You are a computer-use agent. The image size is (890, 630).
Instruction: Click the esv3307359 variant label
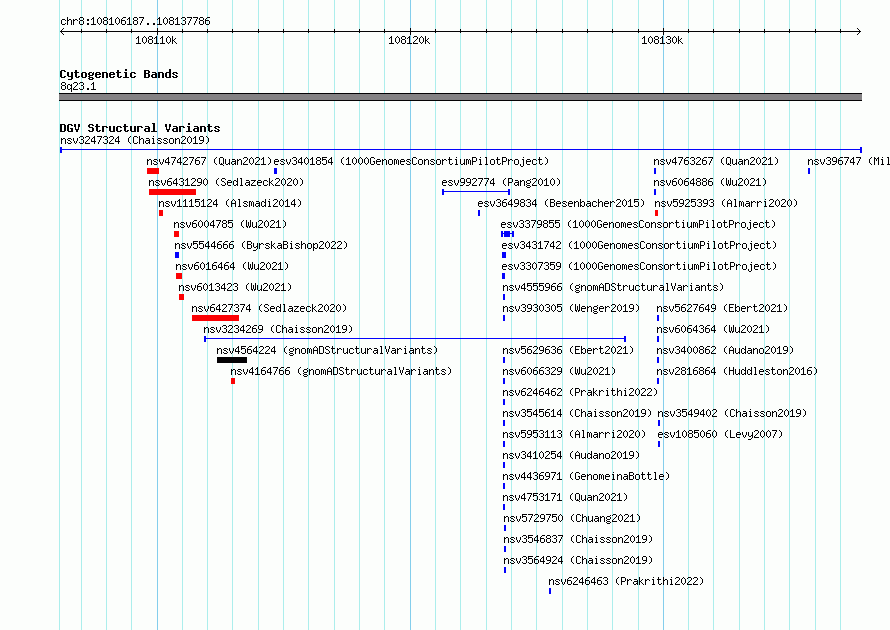(639, 266)
